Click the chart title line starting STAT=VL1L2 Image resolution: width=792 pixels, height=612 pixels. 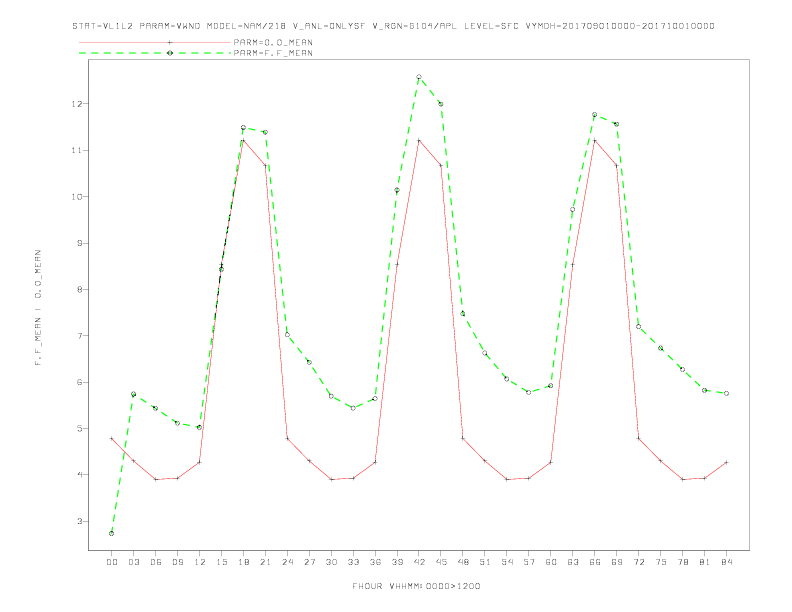tap(393, 26)
